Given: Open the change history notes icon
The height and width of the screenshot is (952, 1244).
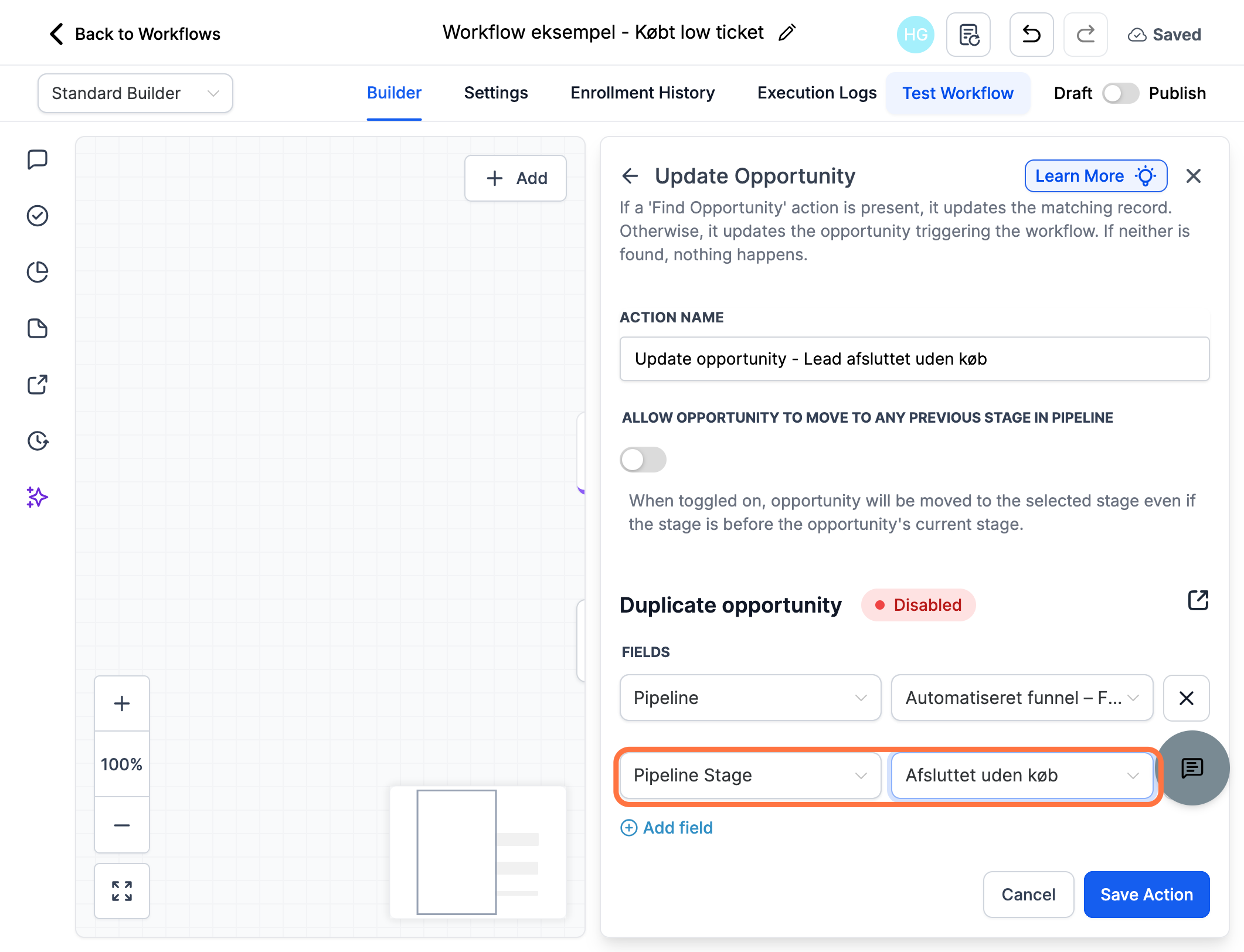Looking at the screenshot, I should (968, 35).
